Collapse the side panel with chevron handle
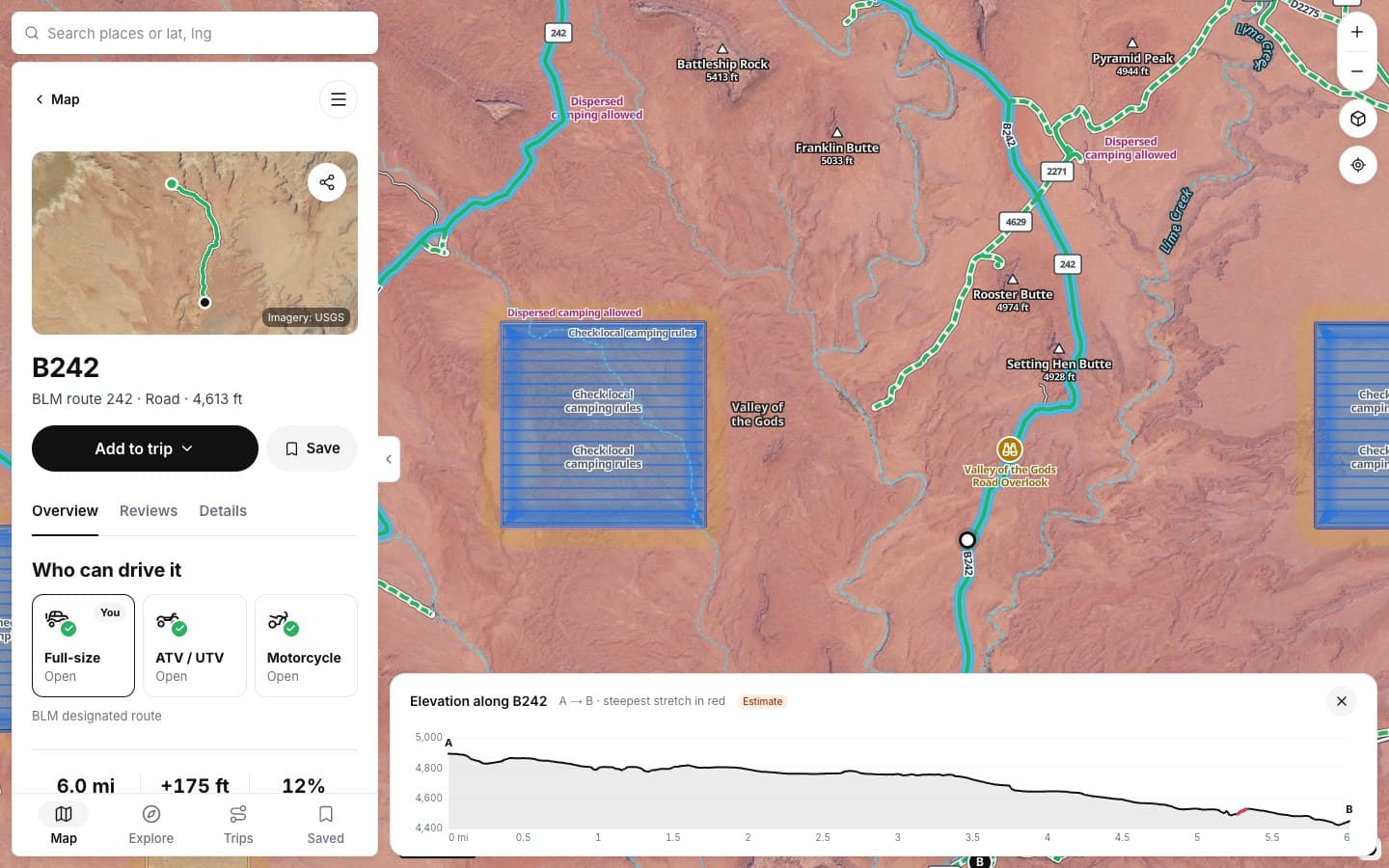 (x=389, y=459)
